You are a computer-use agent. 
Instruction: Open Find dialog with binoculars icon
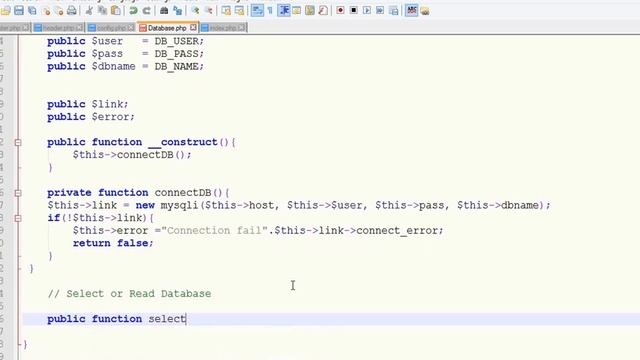point(164,10)
